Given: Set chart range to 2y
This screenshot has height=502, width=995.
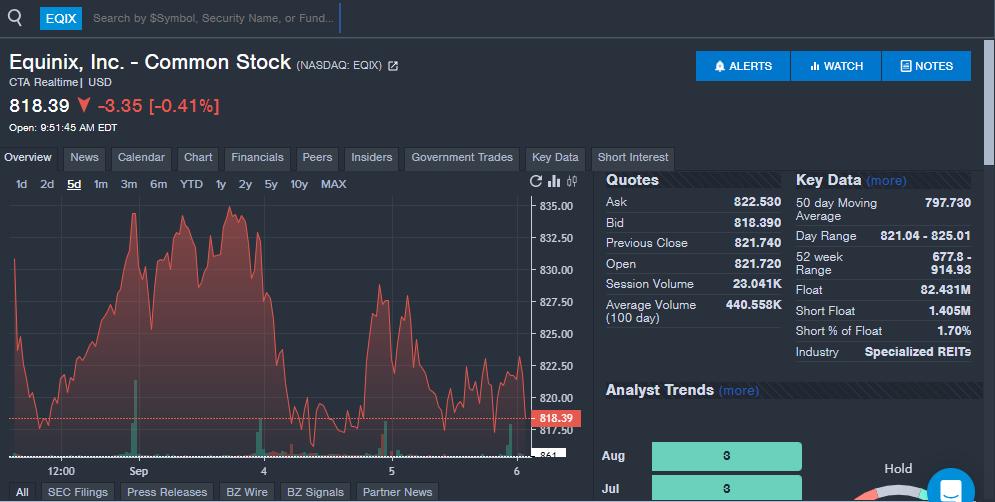Looking at the screenshot, I should [245, 184].
